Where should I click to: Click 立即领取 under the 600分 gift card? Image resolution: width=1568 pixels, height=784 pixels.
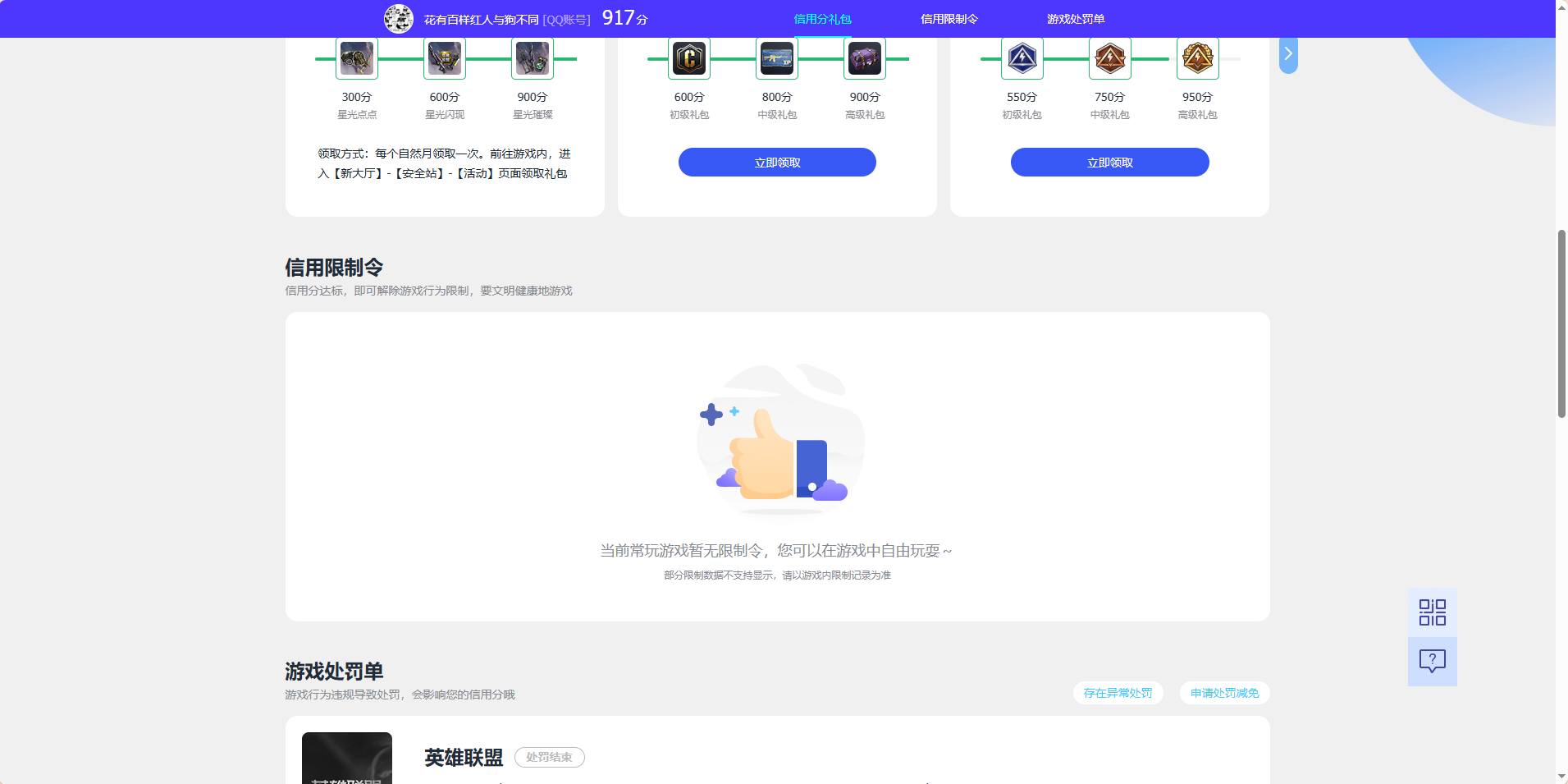click(777, 162)
